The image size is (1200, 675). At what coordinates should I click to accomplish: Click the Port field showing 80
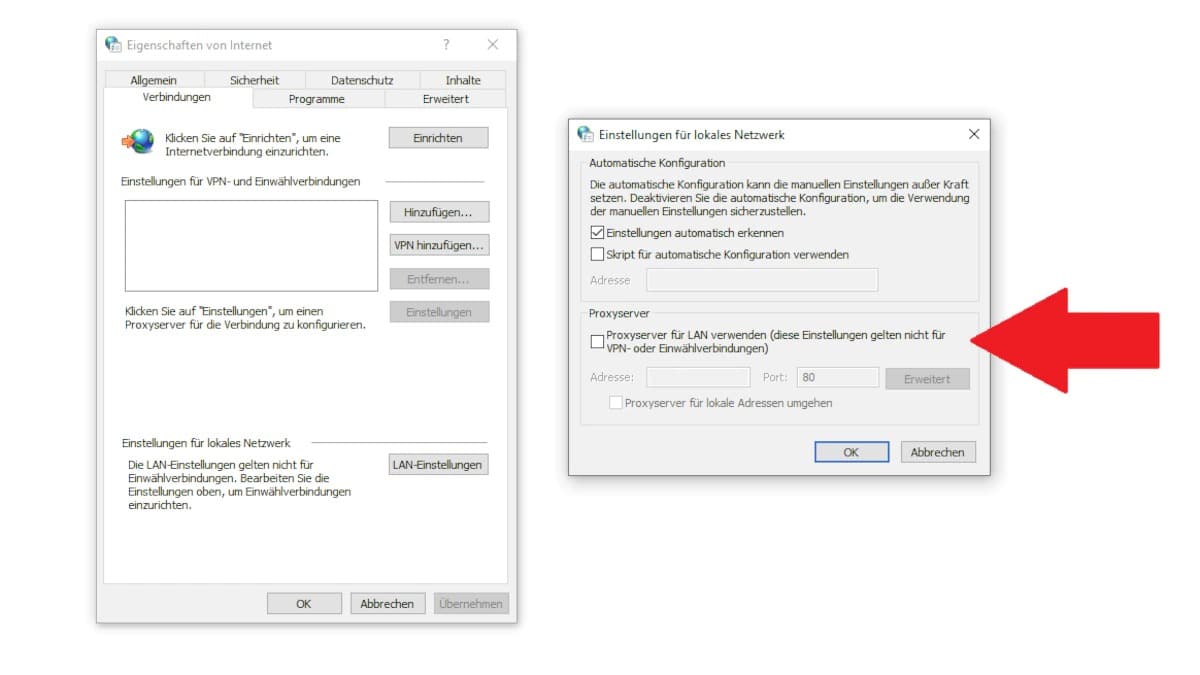tap(838, 377)
